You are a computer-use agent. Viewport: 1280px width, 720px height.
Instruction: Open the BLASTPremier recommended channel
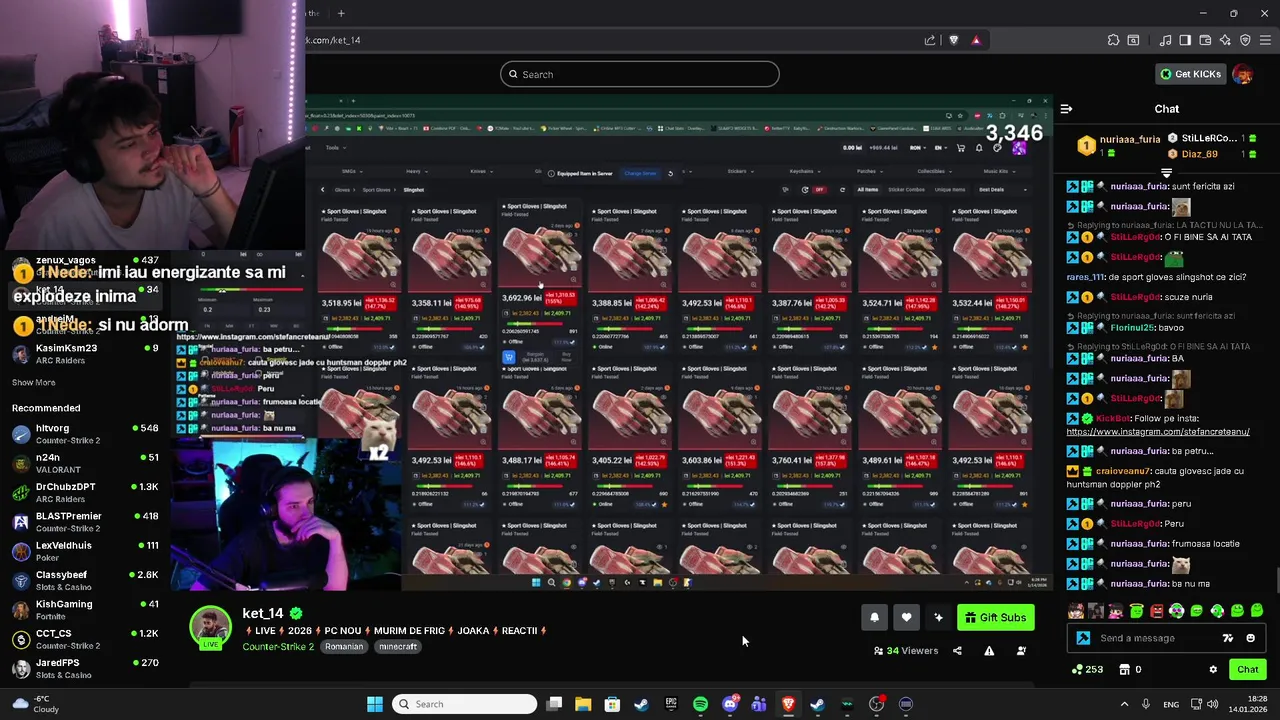pyautogui.click(x=85, y=521)
